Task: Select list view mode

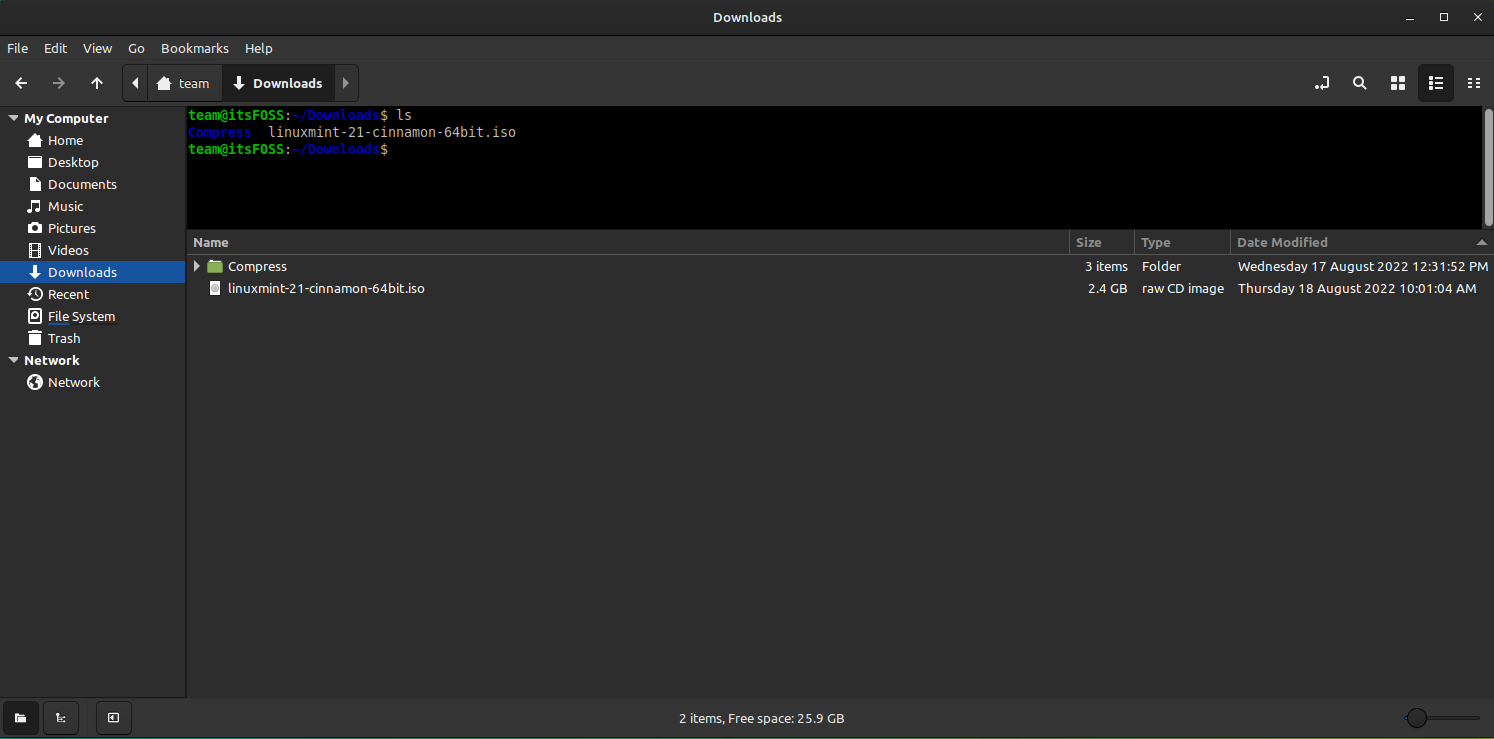Action: [1435, 83]
